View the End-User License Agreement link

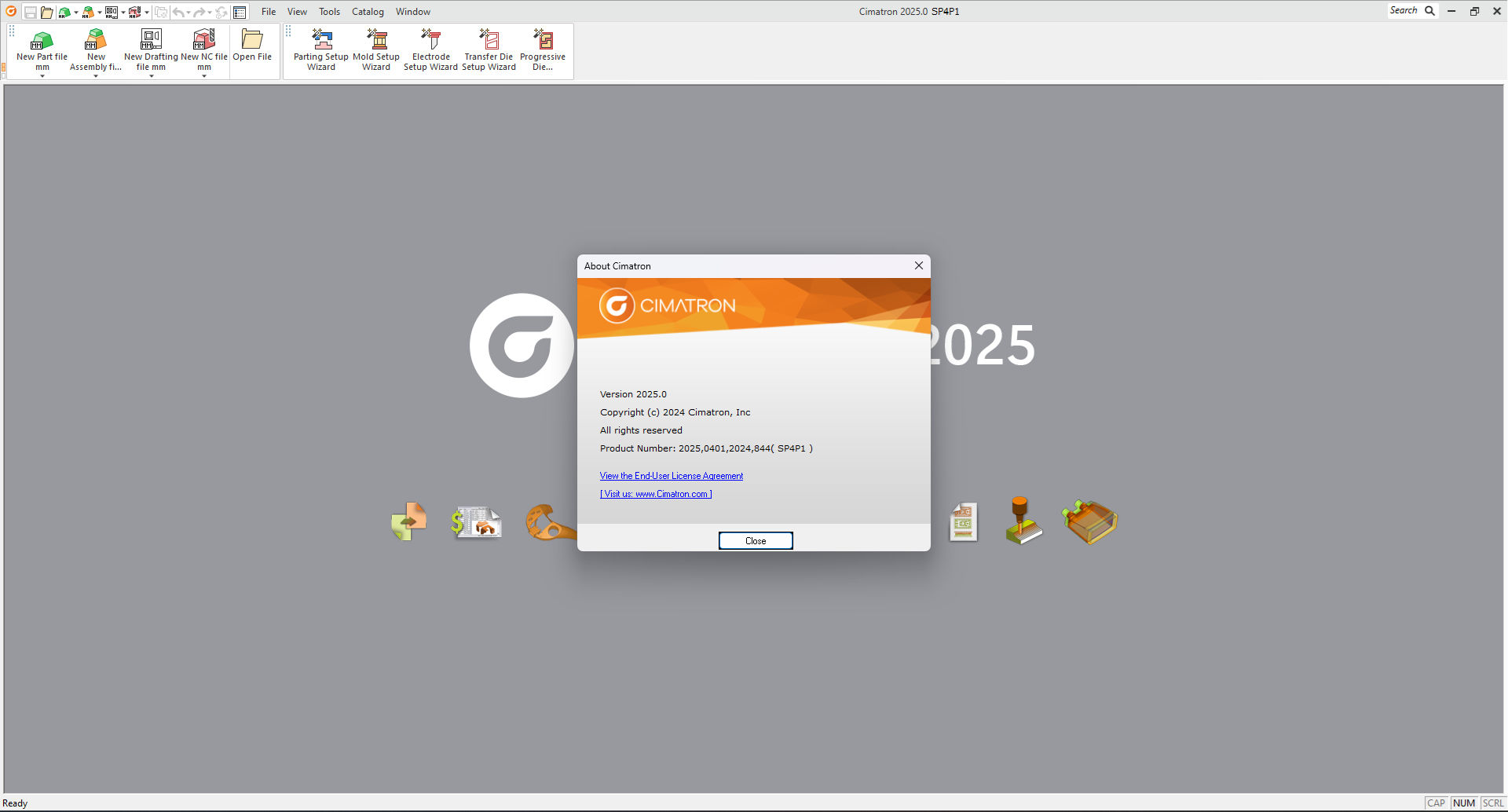(x=672, y=476)
